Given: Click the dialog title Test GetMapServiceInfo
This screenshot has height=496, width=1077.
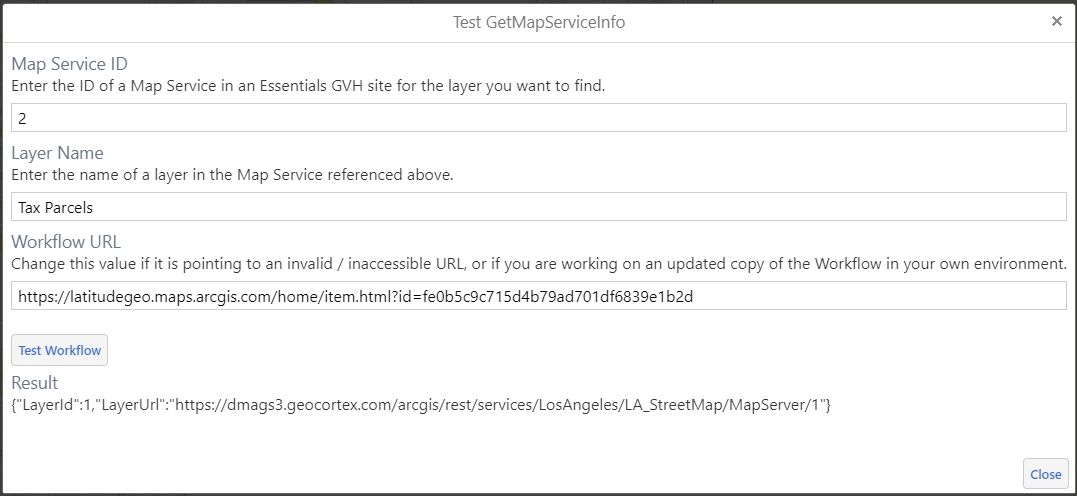Looking at the screenshot, I should [539, 22].
